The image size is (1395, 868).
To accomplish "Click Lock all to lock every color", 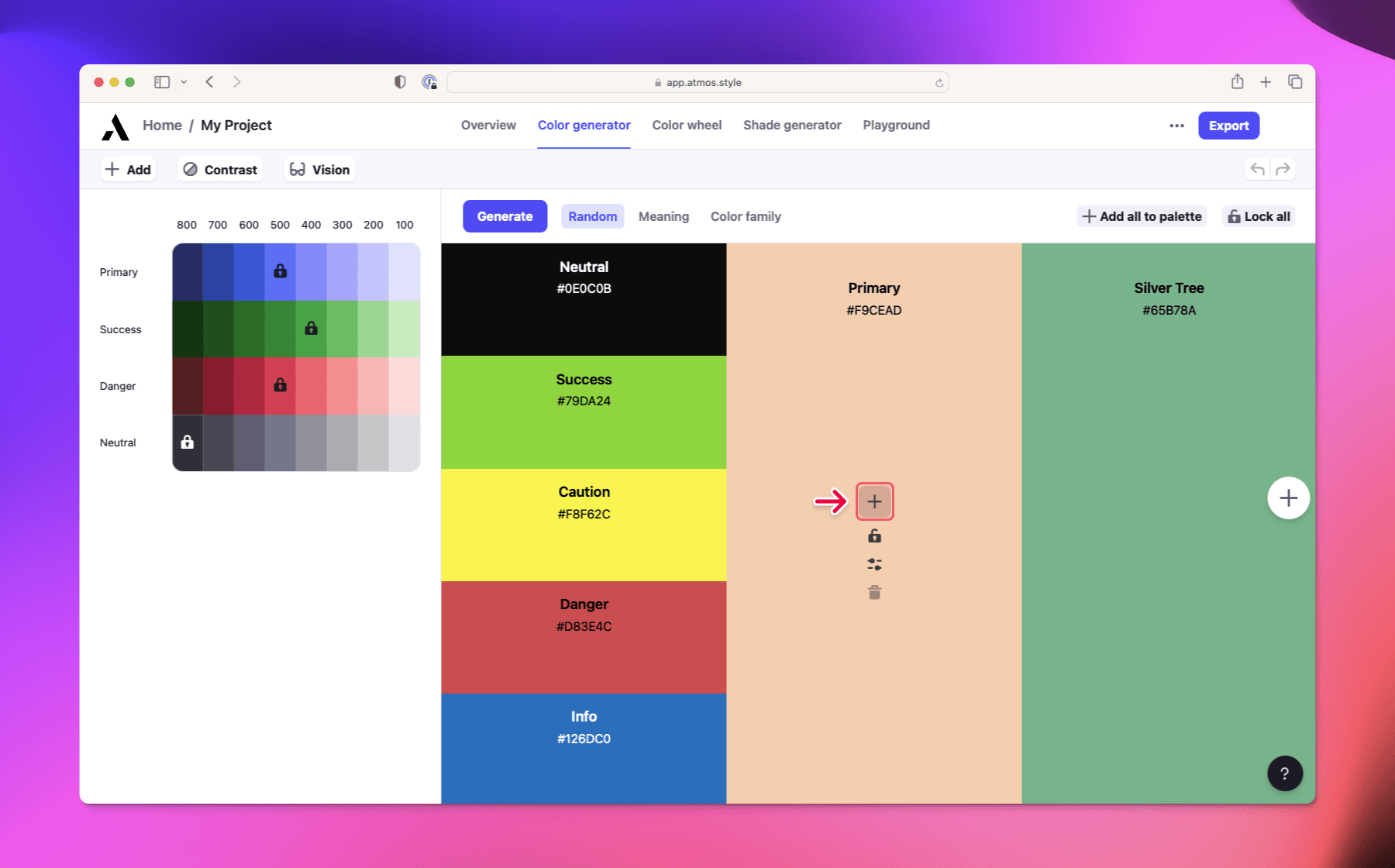I will tap(1258, 216).
